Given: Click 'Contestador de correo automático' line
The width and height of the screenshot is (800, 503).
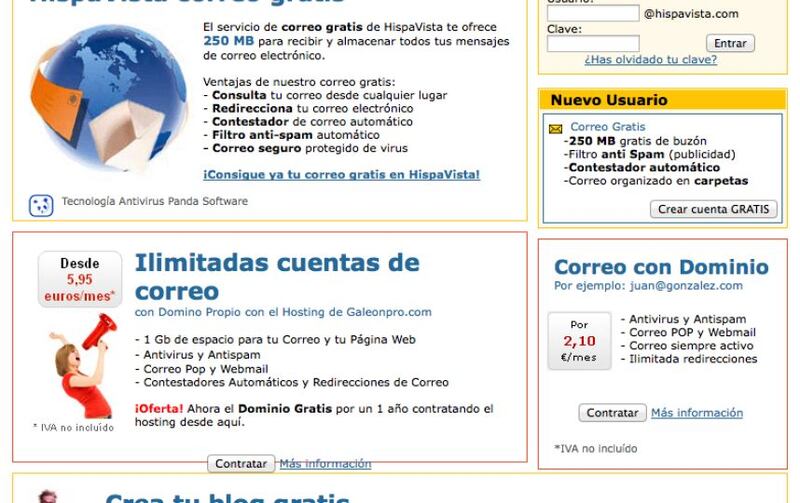Looking at the screenshot, I should point(308,121).
